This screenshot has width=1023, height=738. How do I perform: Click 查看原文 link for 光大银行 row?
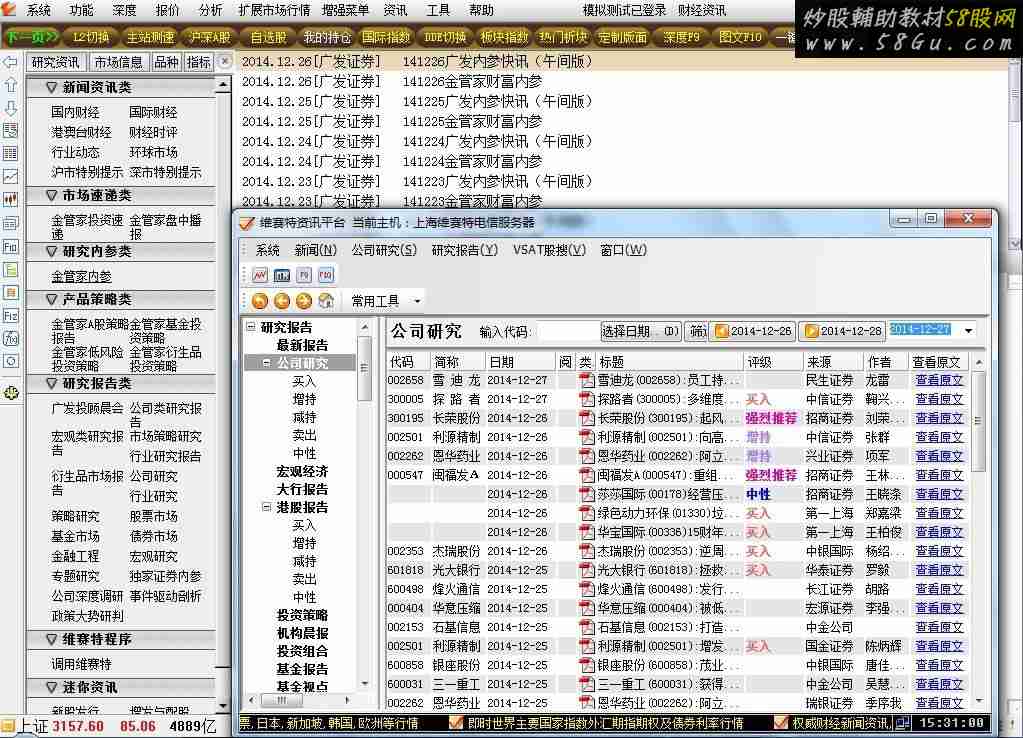pyautogui.click(x=939, y=570)
